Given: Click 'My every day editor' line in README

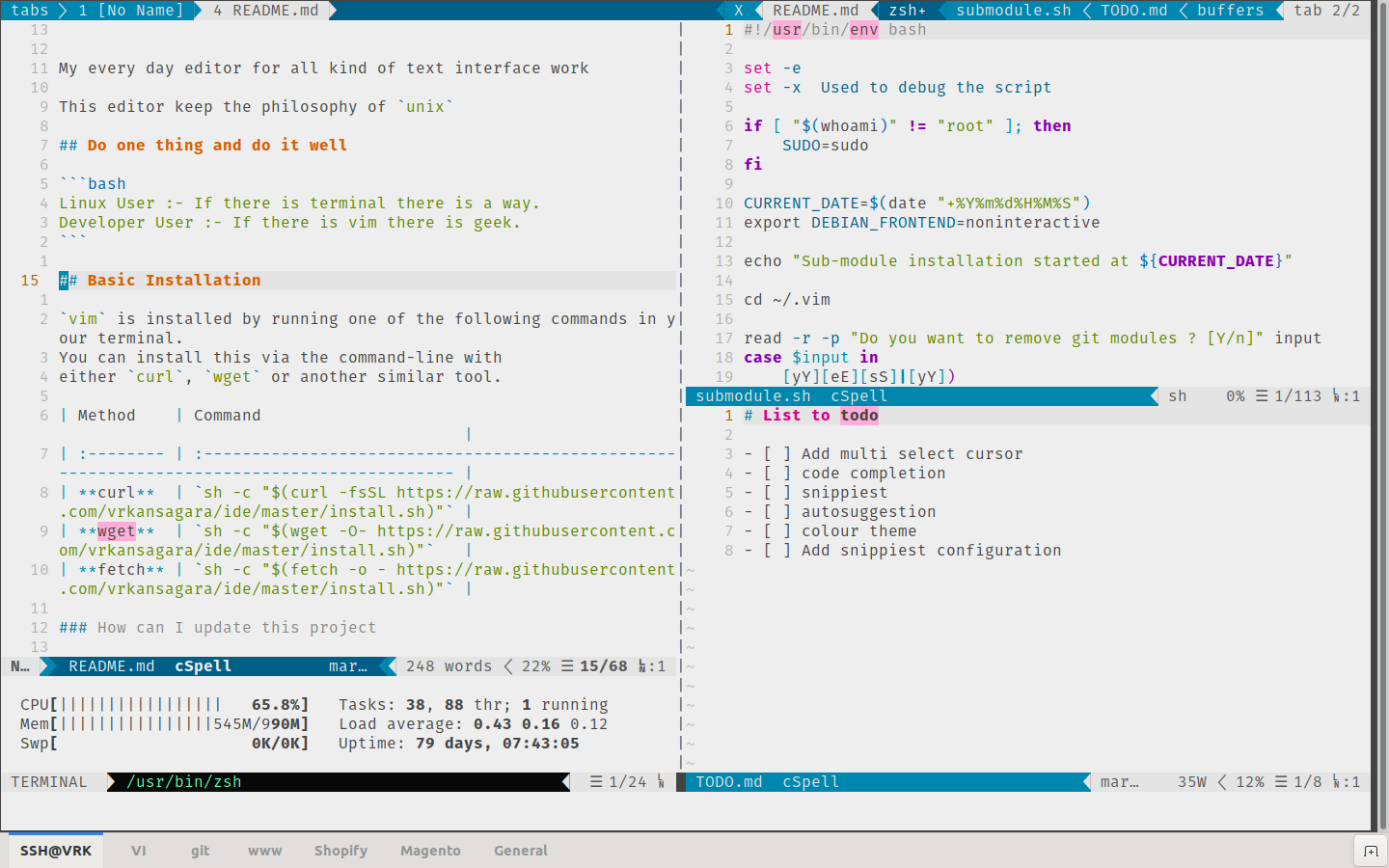Looking at the screenshot, I should pyautogui.click(x=324, y=68).
